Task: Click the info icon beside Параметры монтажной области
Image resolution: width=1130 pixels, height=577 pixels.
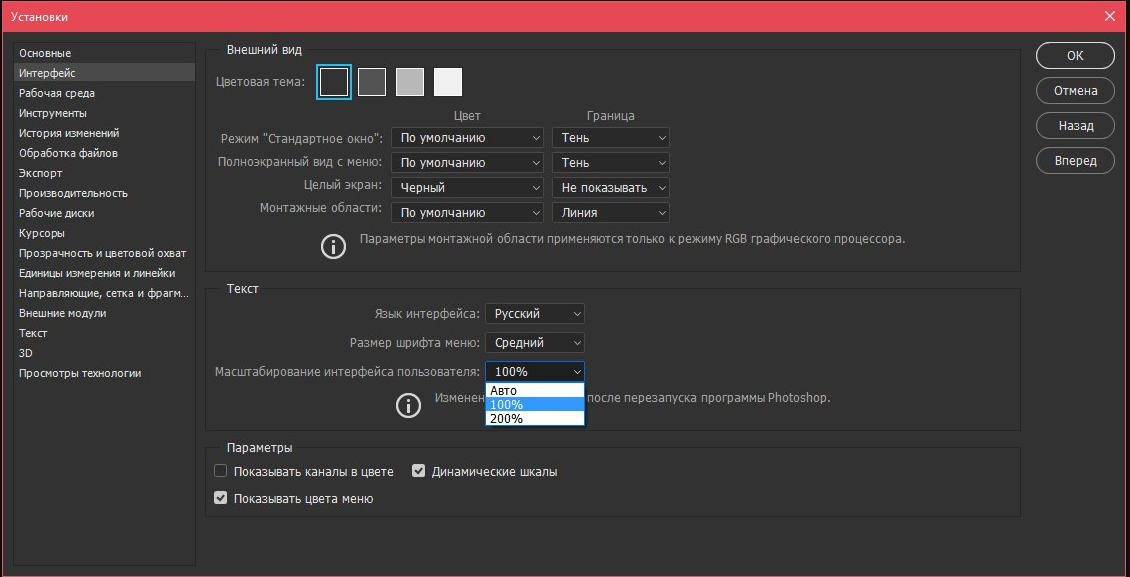Action: point(333,246)
